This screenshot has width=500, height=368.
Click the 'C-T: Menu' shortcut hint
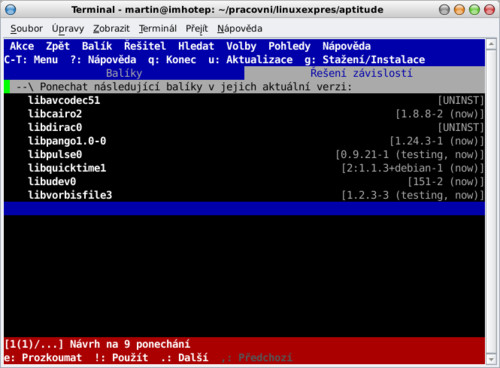(x=31, y=60)
